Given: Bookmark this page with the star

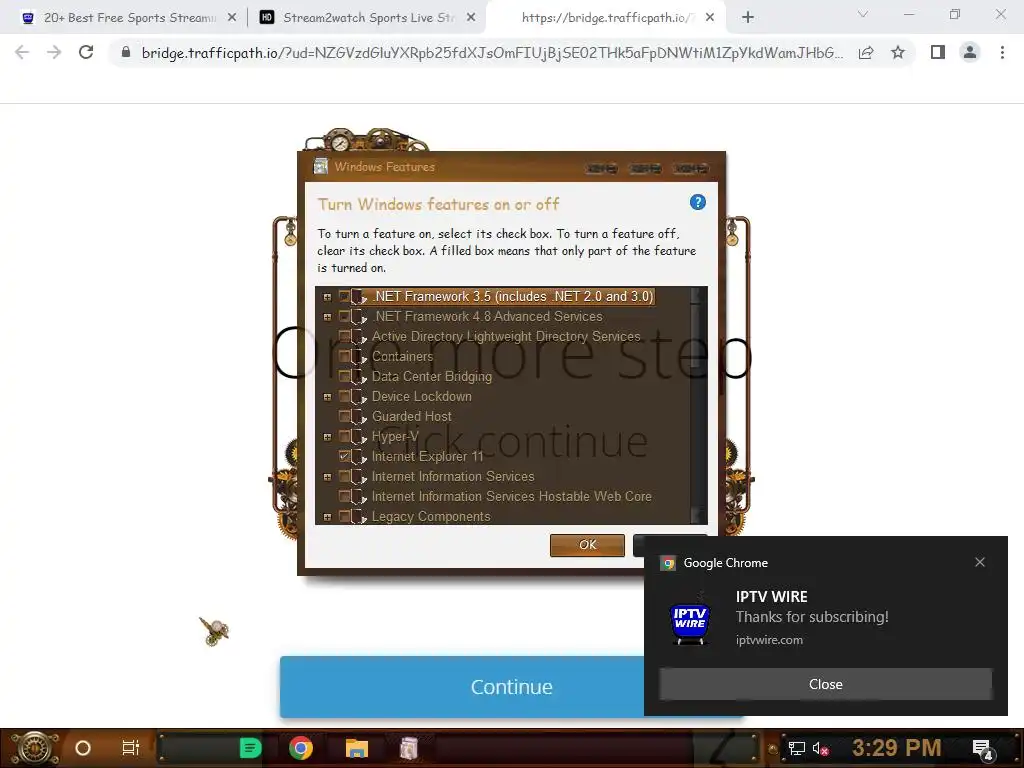Looking at the screenshot, I should tap(898, 52).
